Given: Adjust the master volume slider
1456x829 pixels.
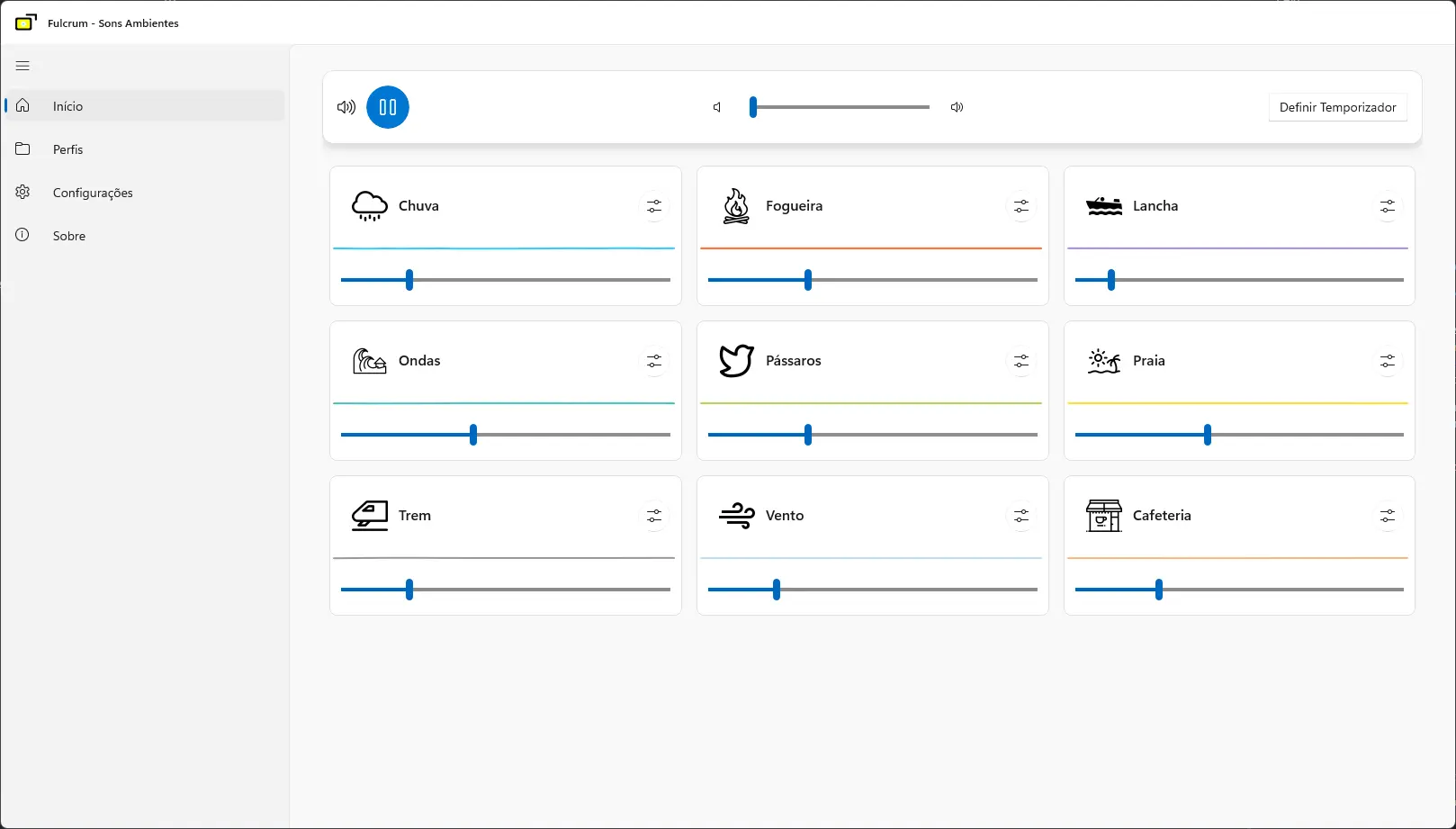Looking at the screenshot, I should [x=752, y=107].
